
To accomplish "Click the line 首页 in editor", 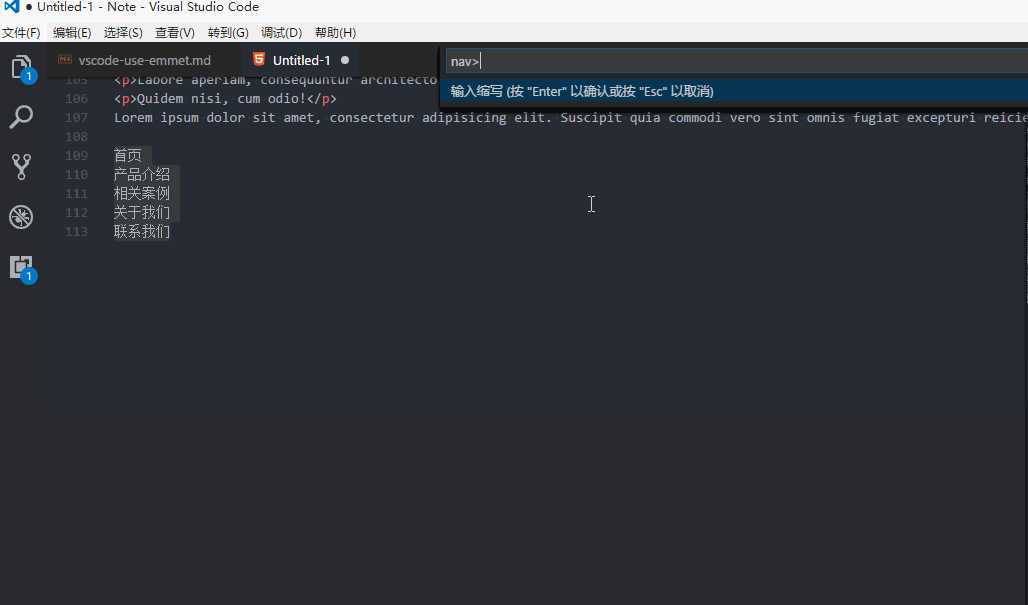I will click(128, 155).
